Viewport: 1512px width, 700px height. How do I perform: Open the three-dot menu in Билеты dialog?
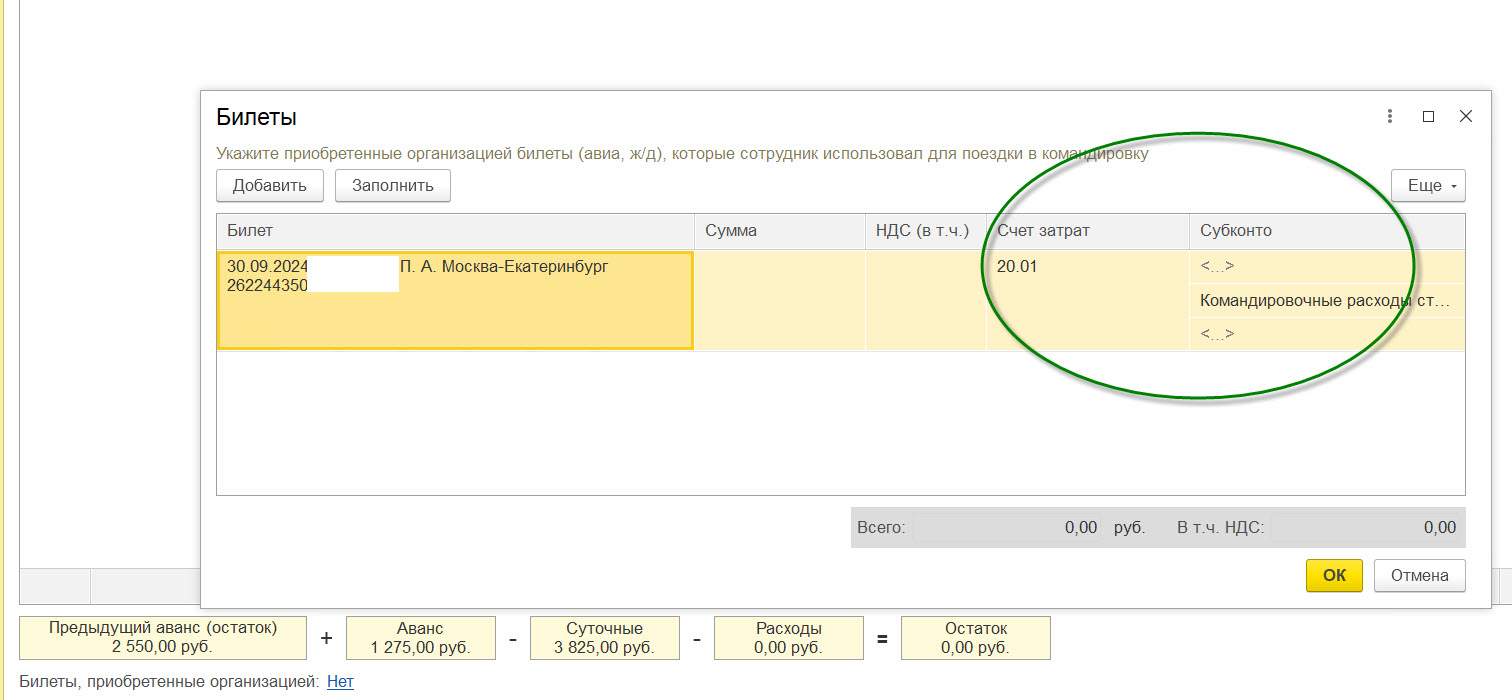click(1390, 117)
